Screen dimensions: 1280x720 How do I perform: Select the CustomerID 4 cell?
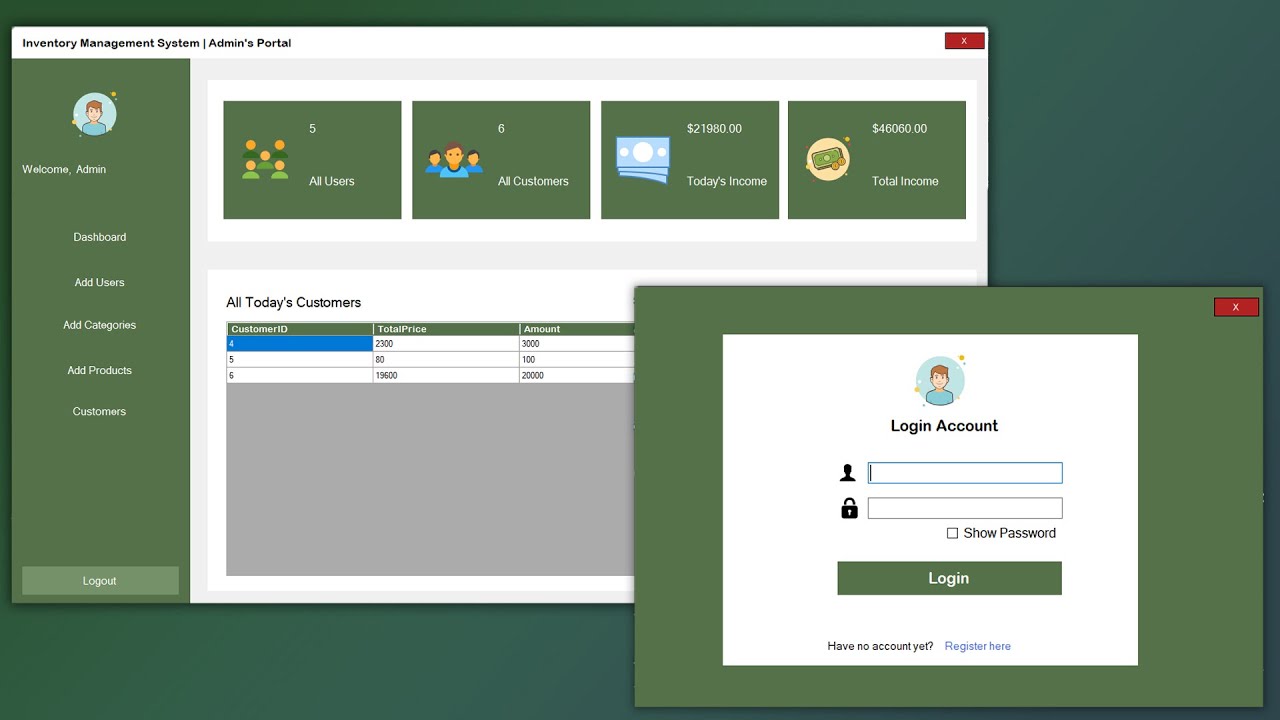[300, 344]
